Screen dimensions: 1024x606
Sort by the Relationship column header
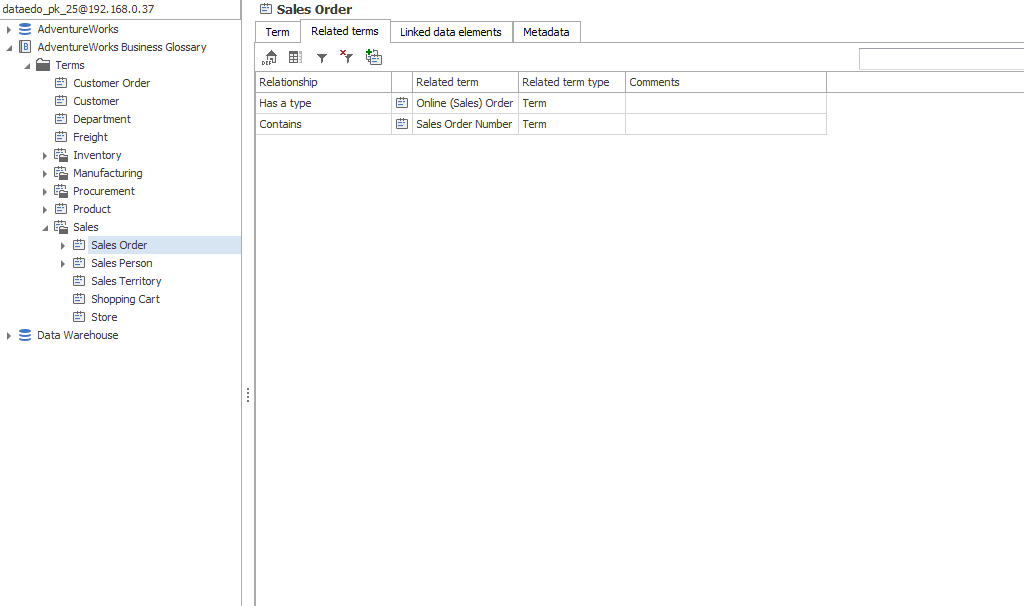point(322,82)
